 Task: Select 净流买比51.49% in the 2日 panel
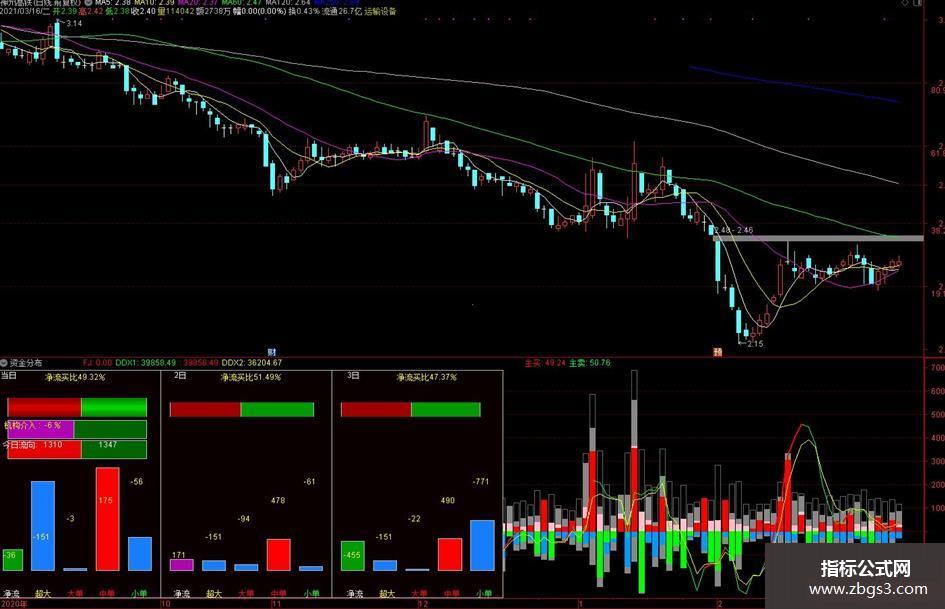click(251, 377)
